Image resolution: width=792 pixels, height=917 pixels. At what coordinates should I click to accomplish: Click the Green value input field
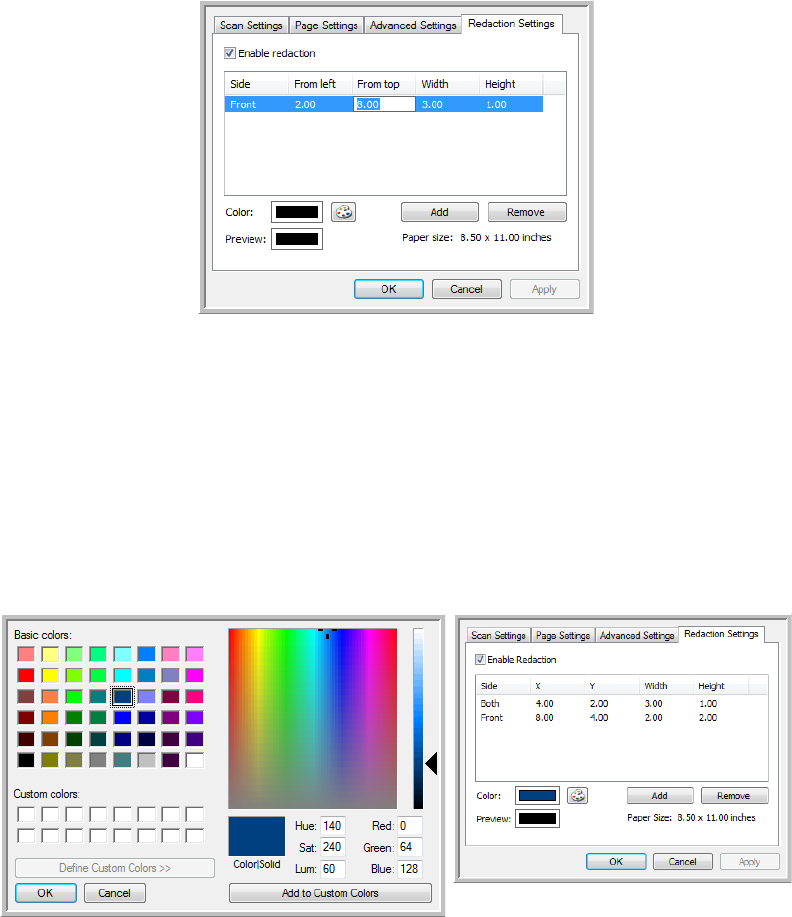(x=409, y=847)
